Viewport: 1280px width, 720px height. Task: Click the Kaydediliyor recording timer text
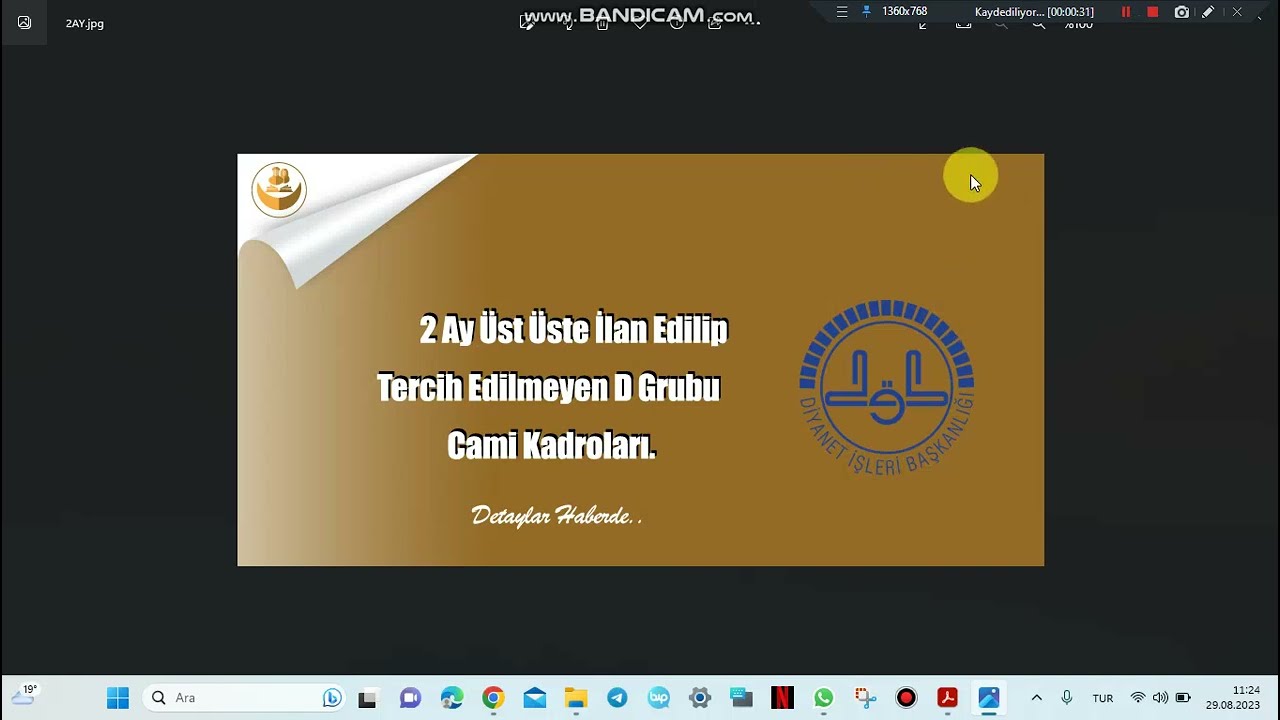[1034, 12]
